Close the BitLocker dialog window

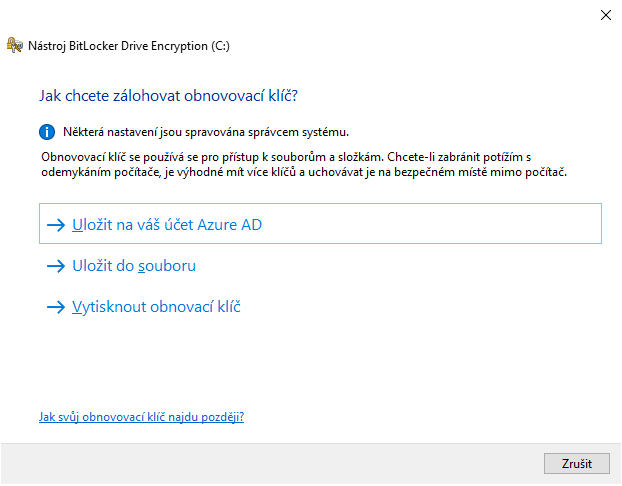(x=605, y=15)
